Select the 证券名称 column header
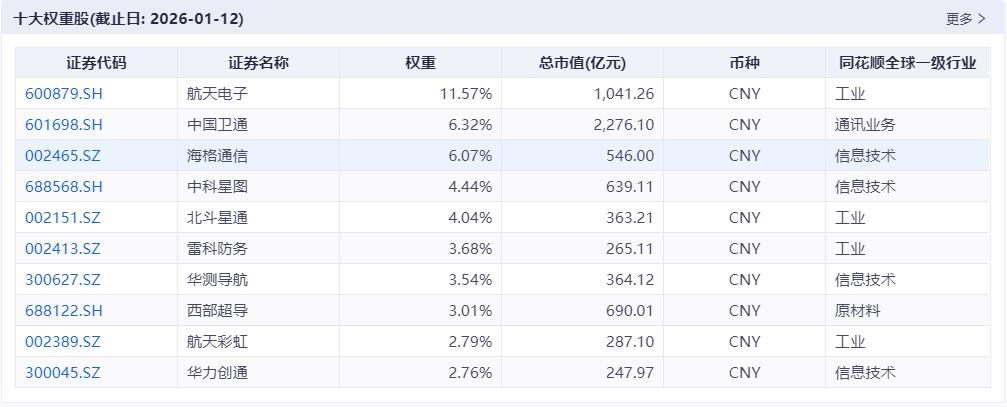The height and width of the screenshot is (407, 1007). tap(258, 63)
